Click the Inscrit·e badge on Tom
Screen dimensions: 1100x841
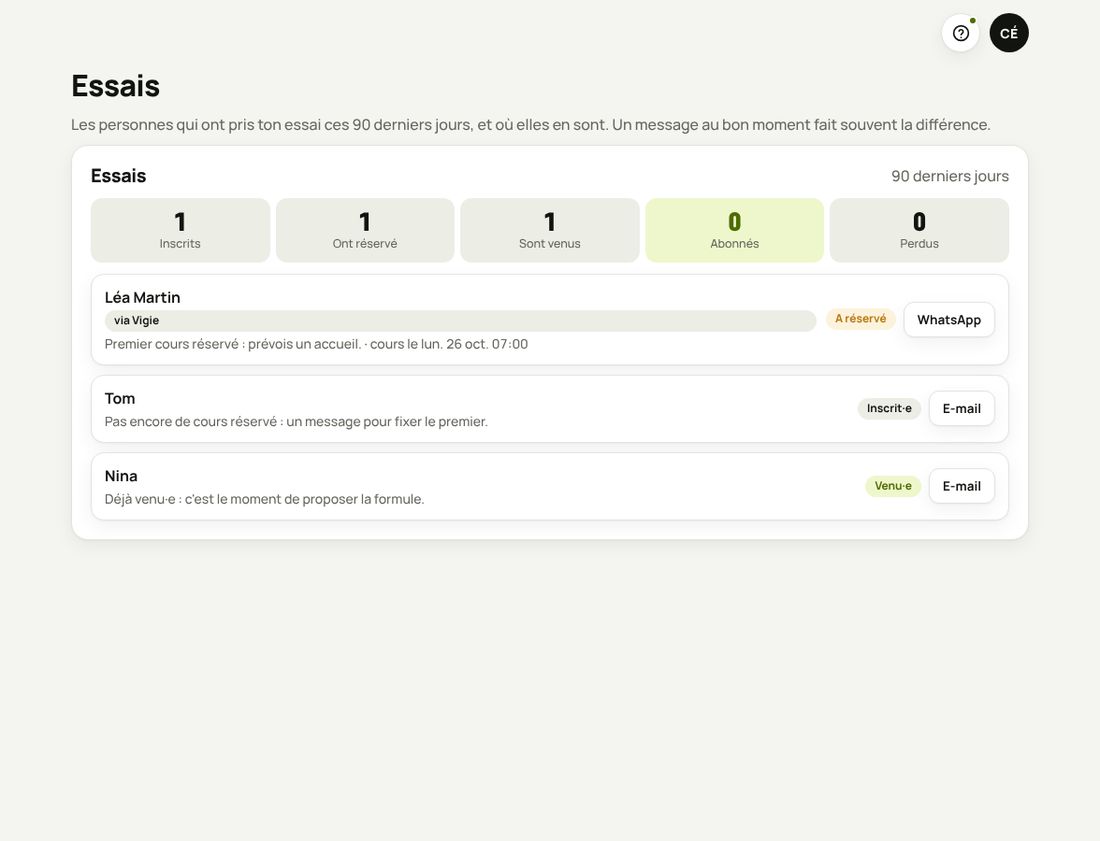[889, 408]
